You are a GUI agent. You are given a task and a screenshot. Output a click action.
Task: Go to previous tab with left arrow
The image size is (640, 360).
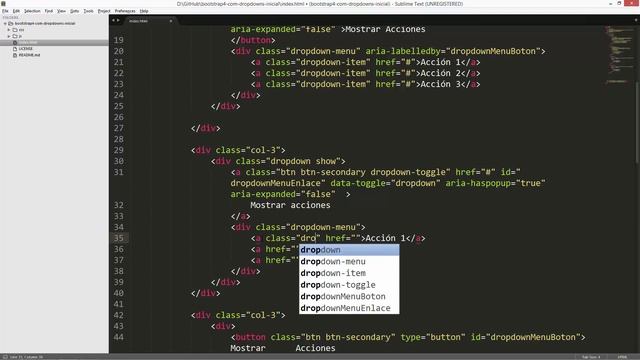coord(113,20)
